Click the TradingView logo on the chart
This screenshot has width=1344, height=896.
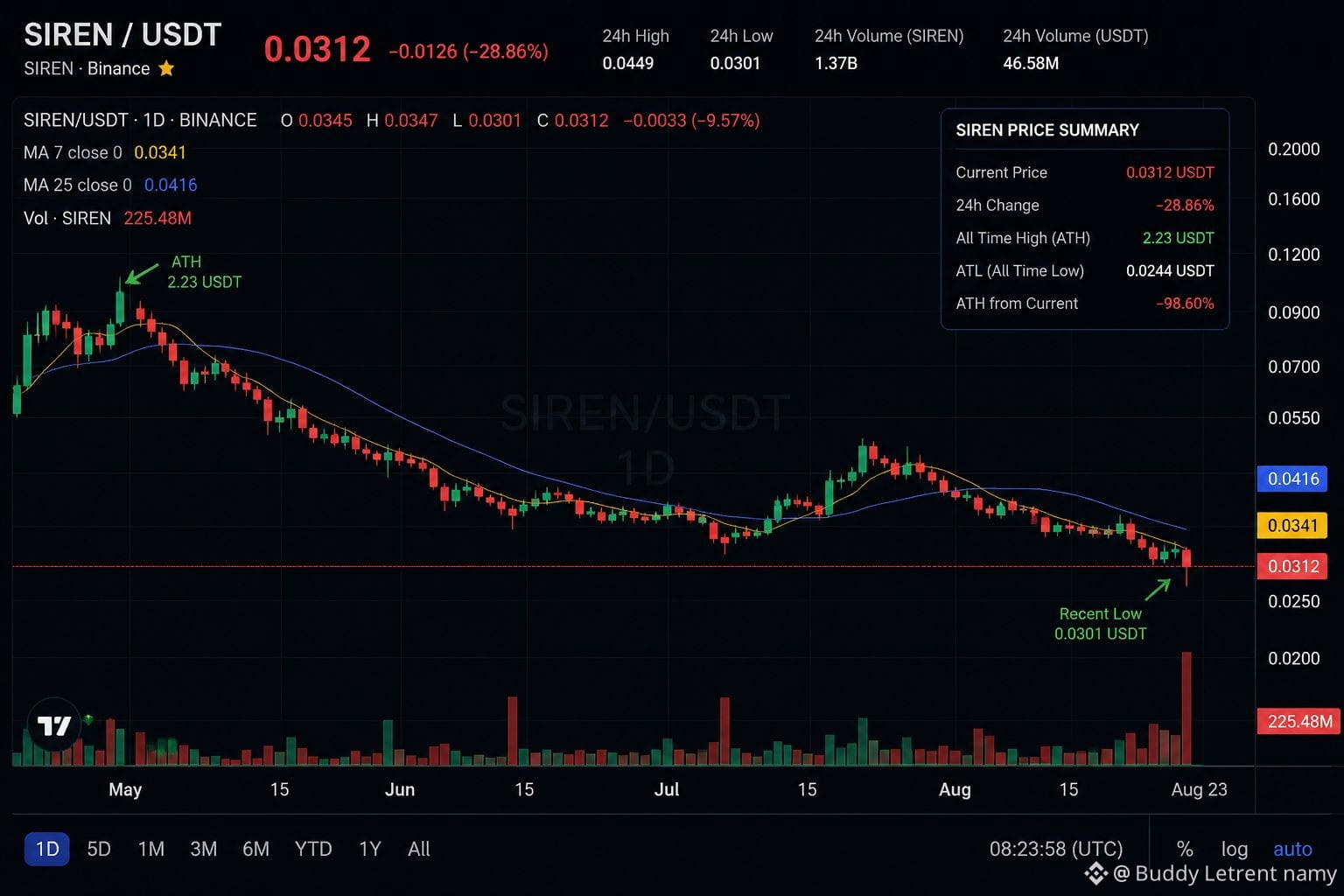point(54,725)
